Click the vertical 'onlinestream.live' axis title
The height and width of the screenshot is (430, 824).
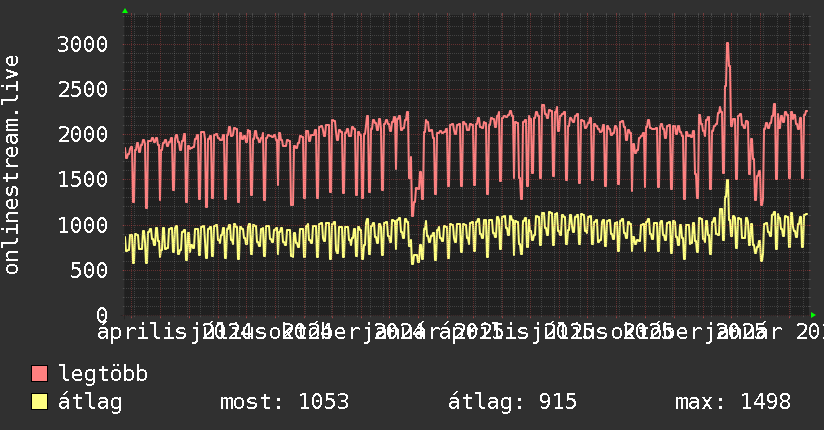11,165
